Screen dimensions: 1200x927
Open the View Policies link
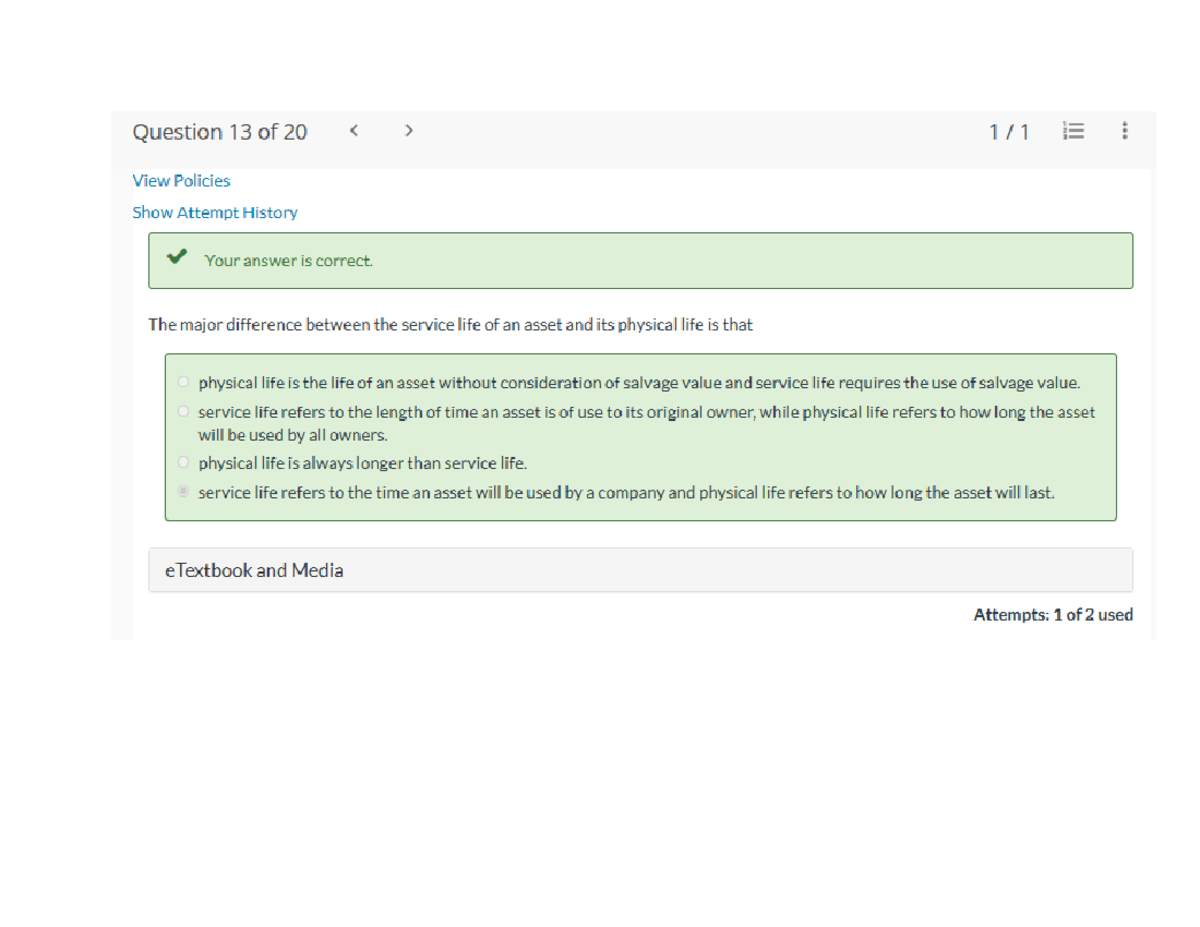pos(181,181)
